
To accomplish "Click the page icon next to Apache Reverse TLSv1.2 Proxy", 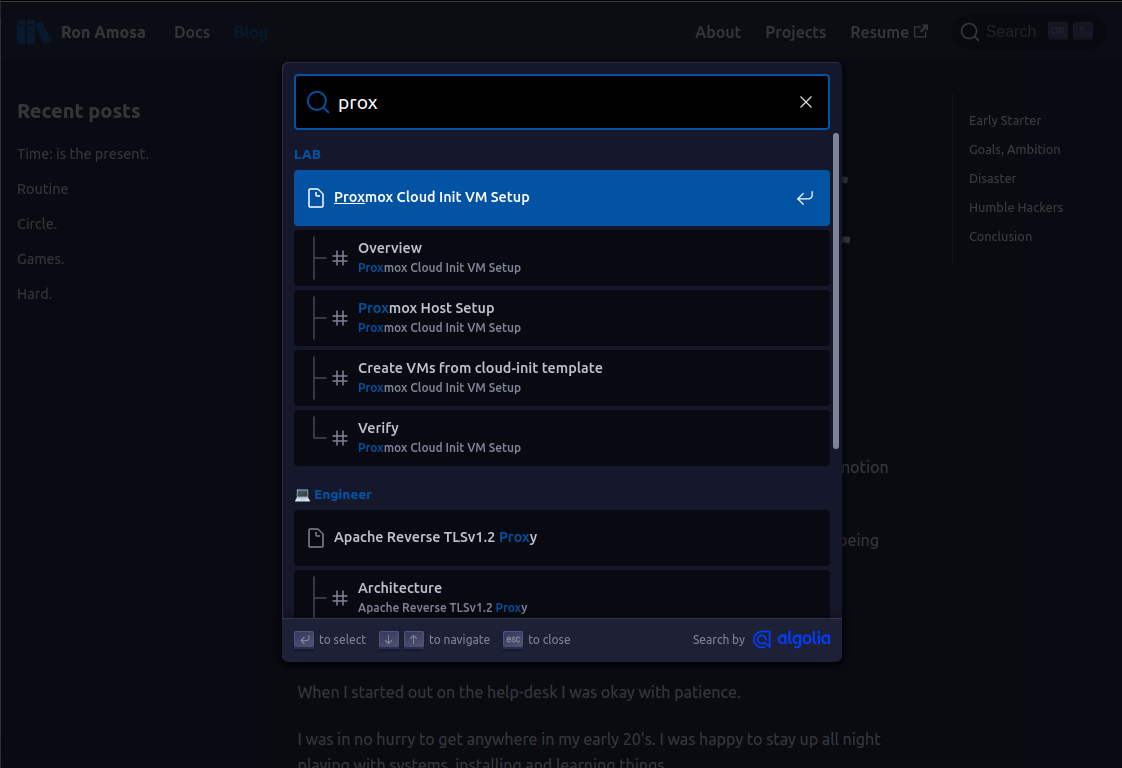I will click(315, 537).
